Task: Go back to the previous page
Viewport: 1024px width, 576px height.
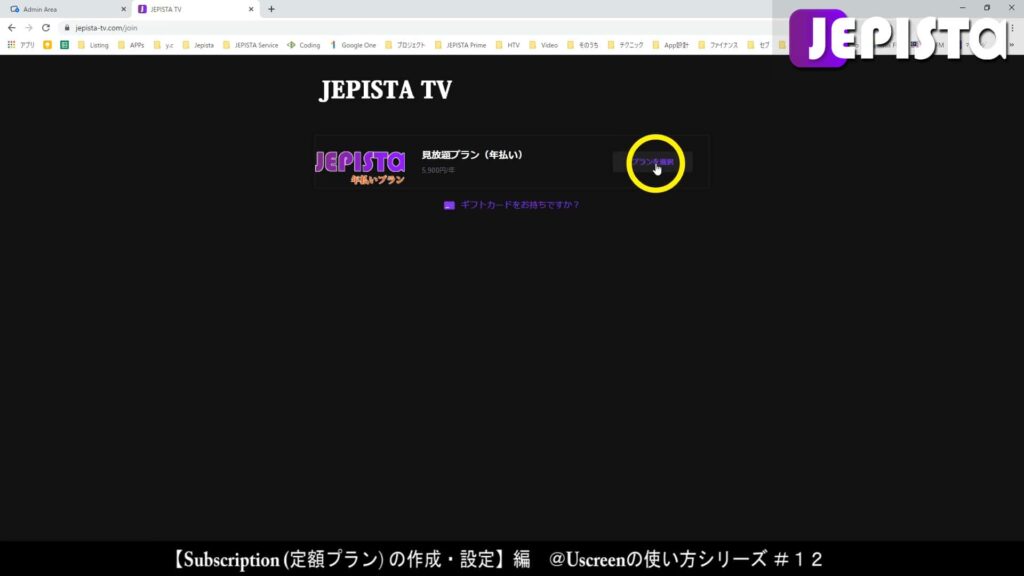Action: coord(12,27)
